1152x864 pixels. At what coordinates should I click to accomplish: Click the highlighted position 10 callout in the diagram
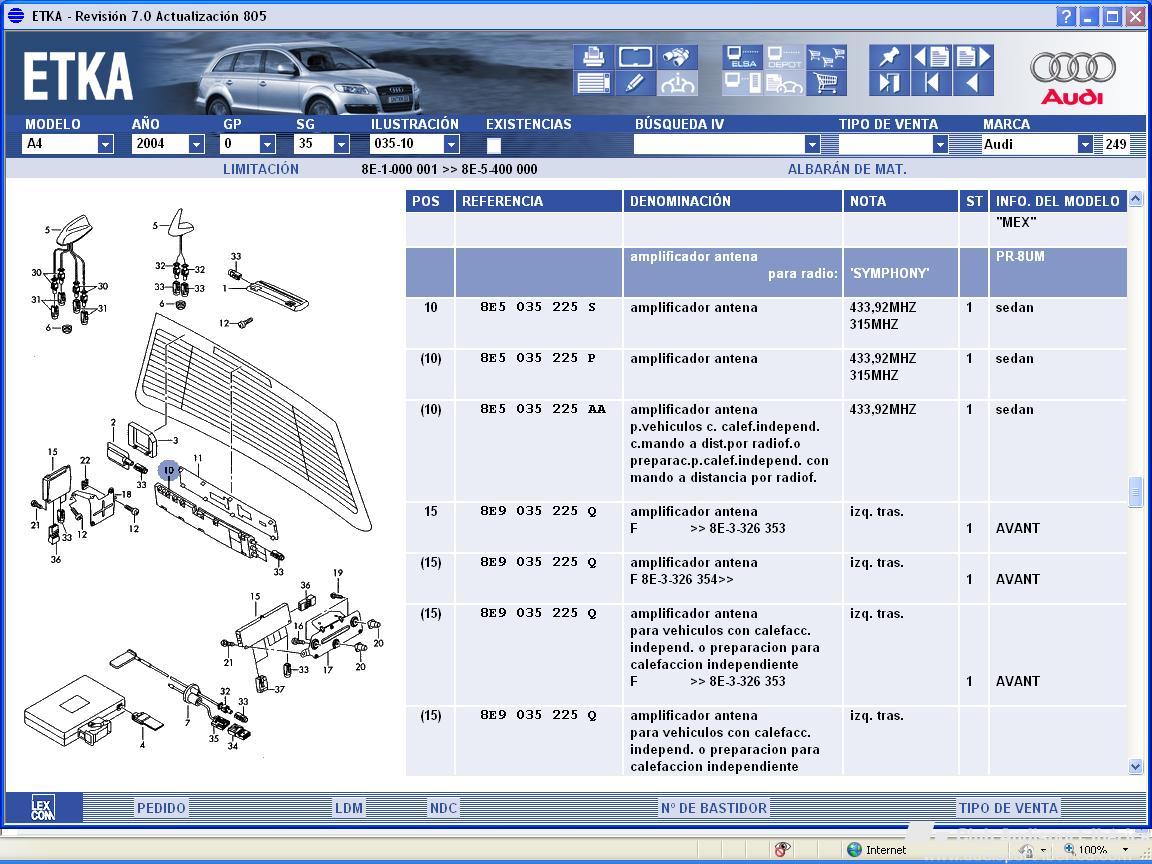(169, 470)
